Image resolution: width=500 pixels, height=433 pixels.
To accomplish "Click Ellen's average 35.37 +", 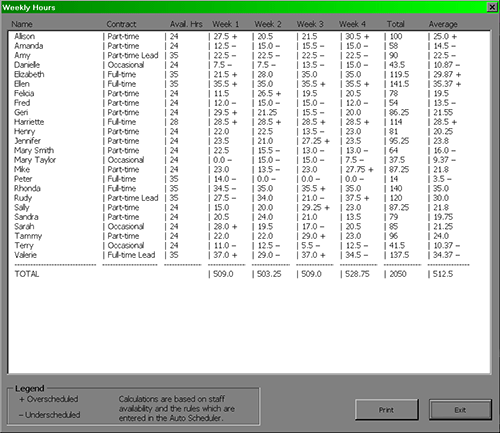I will (x=447, y=84).
